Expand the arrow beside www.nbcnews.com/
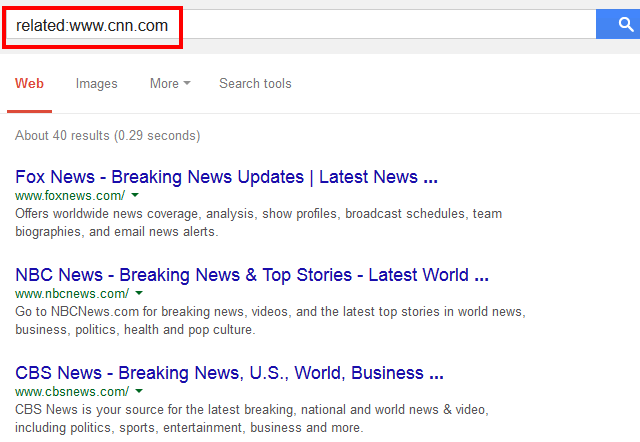The height and width of the screenshot is (442, 640). point(139,293)
